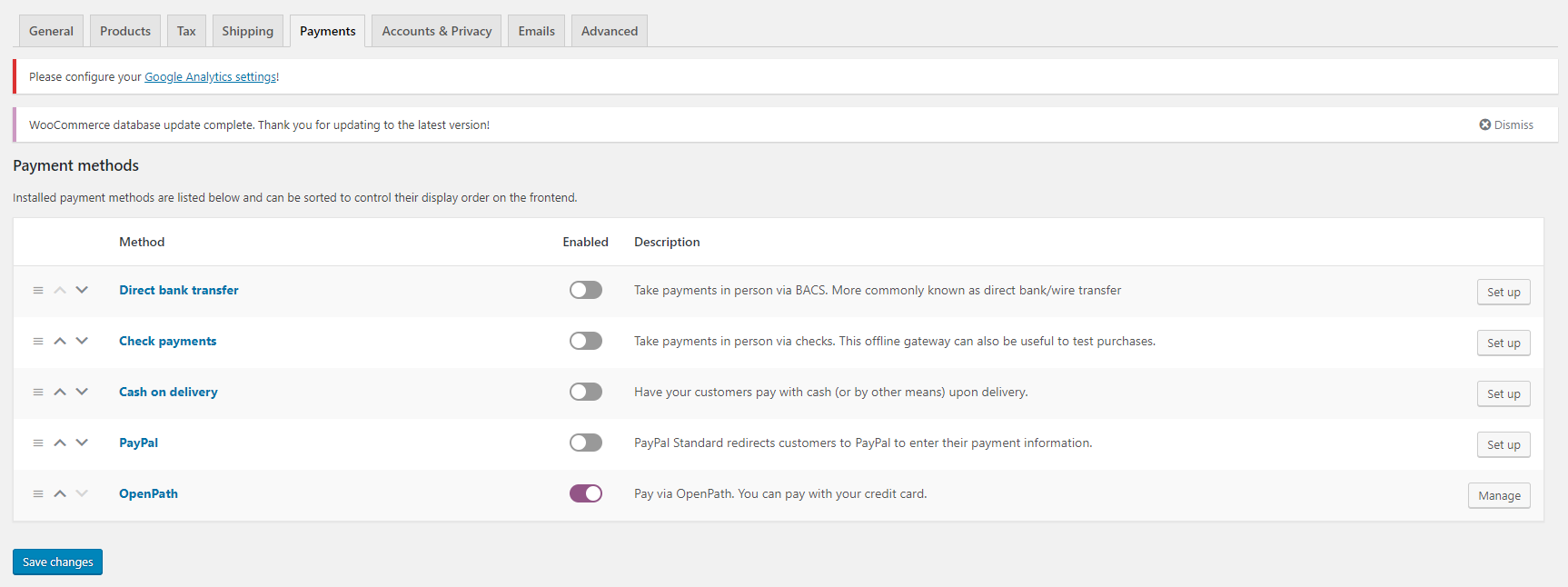Move Check payments up with the arrow
The height and width of the screenshot is (587, 1568).
point(60,342)
